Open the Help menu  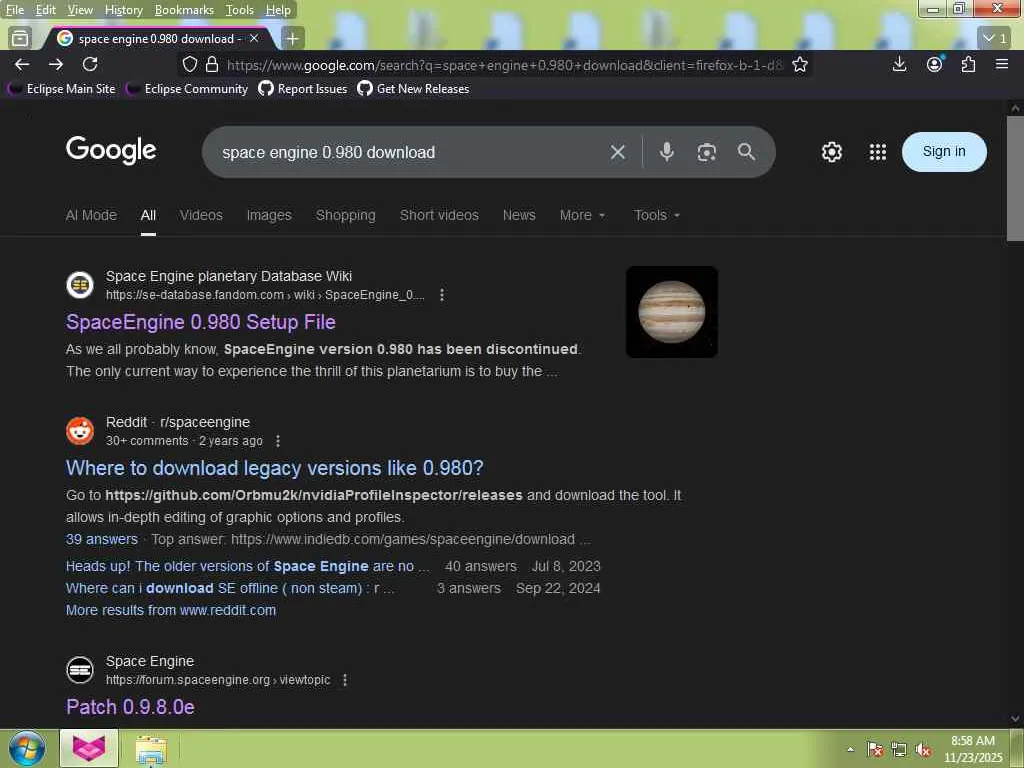278,10
